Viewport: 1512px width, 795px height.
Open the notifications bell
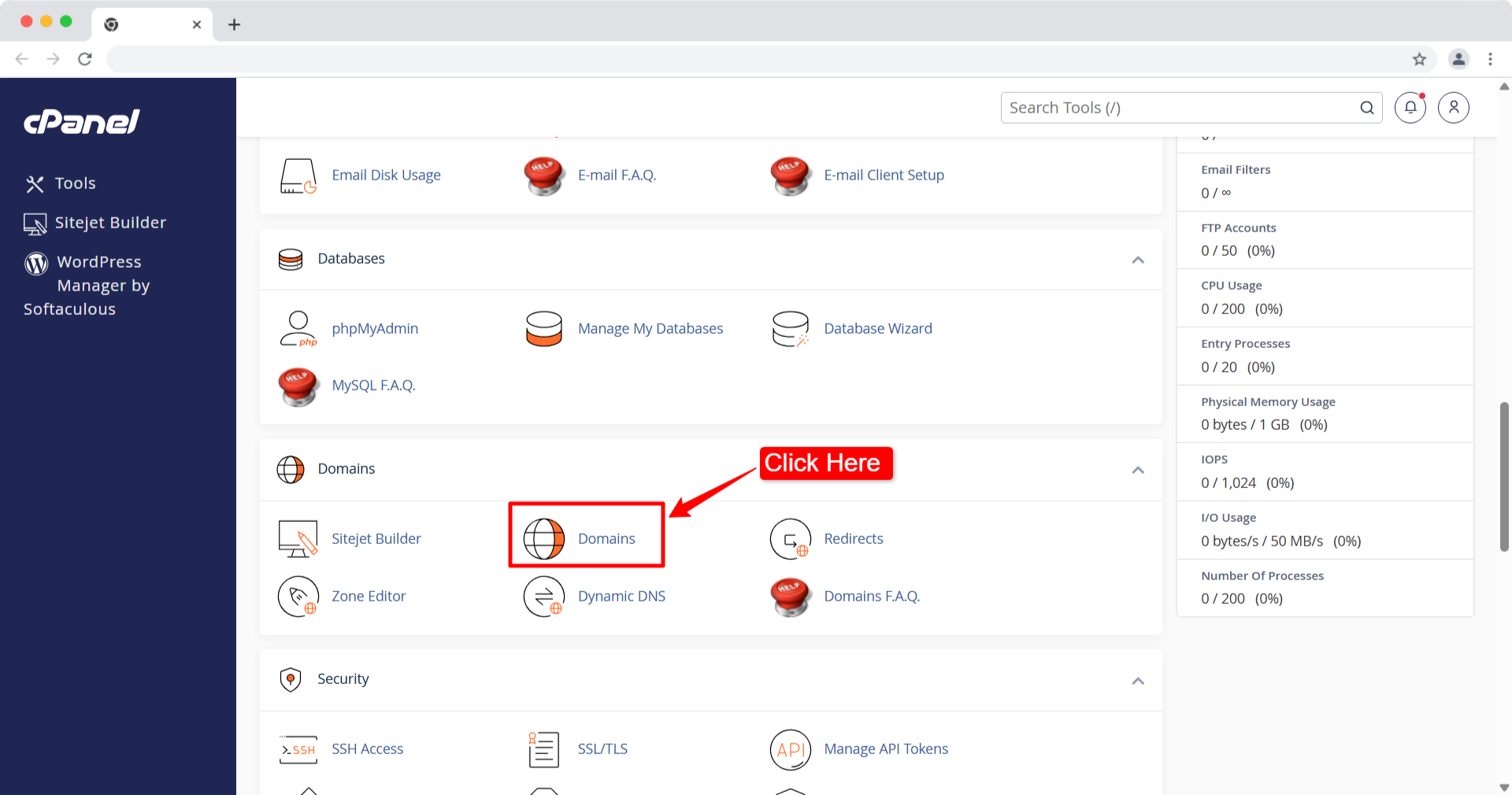point(1410,107)
